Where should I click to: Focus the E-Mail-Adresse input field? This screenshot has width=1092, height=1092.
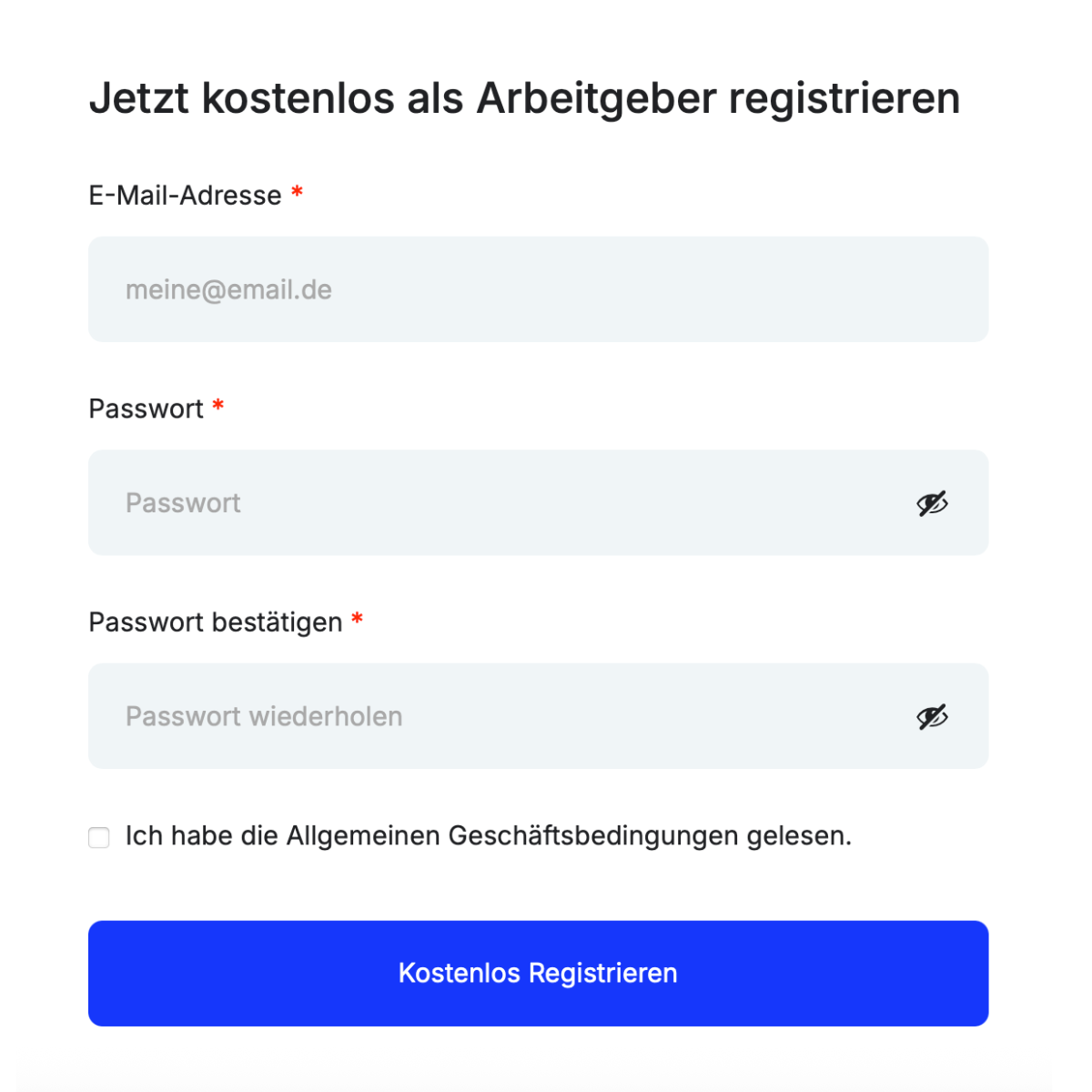538,289
